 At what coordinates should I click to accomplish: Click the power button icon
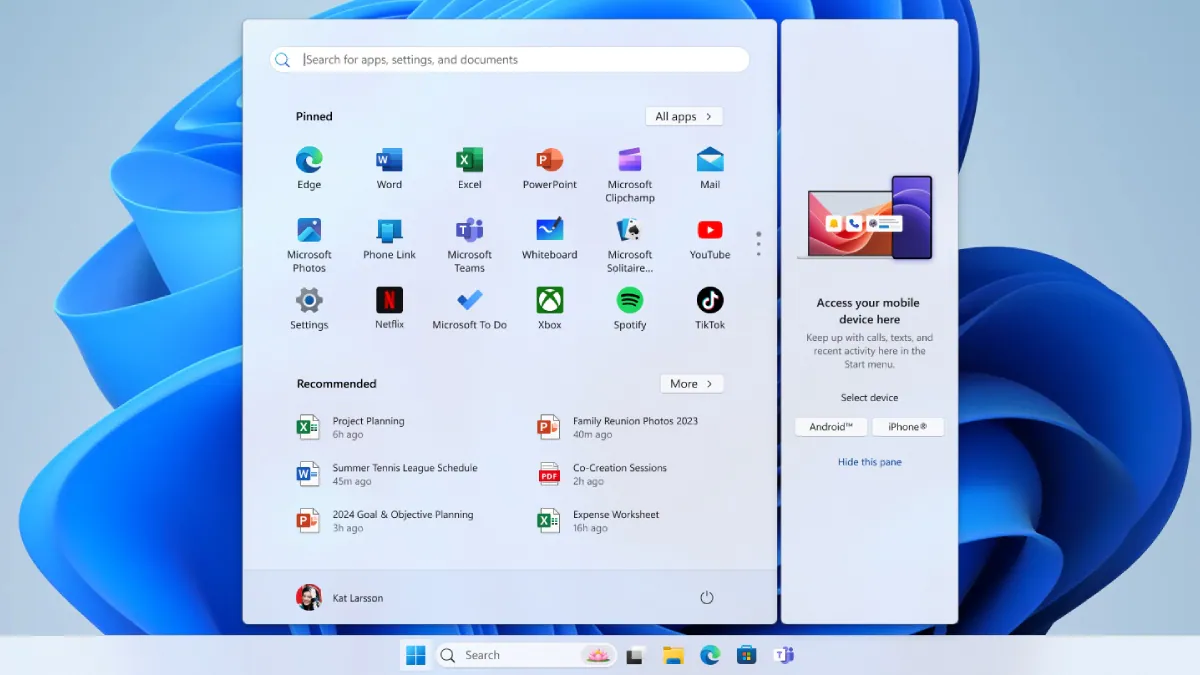[706, 598]
